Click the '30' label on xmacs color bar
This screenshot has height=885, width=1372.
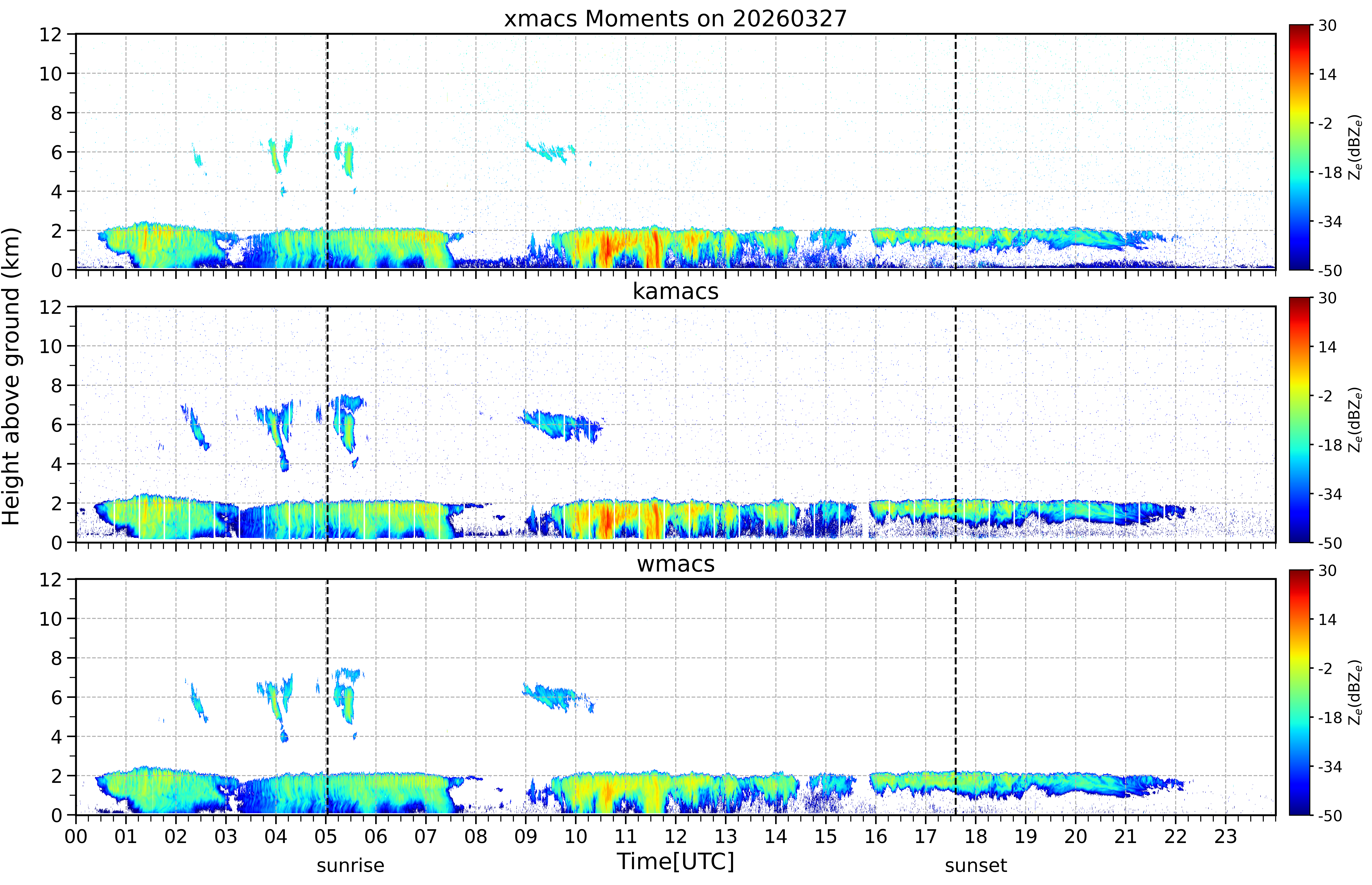point(1327,25)
